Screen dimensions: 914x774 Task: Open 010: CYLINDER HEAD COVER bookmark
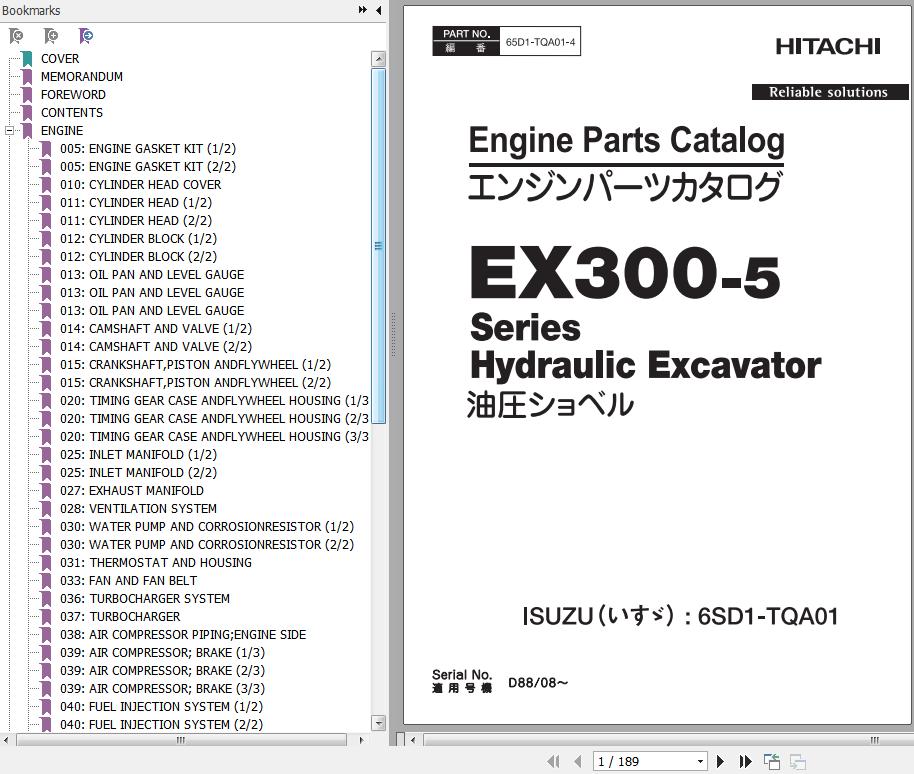140,185
